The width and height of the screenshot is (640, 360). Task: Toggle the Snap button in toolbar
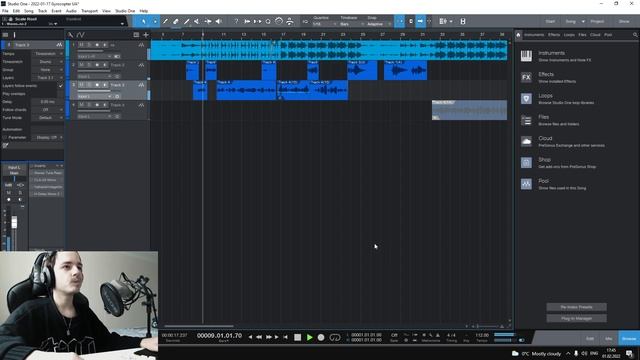click(x=400, y=21)
